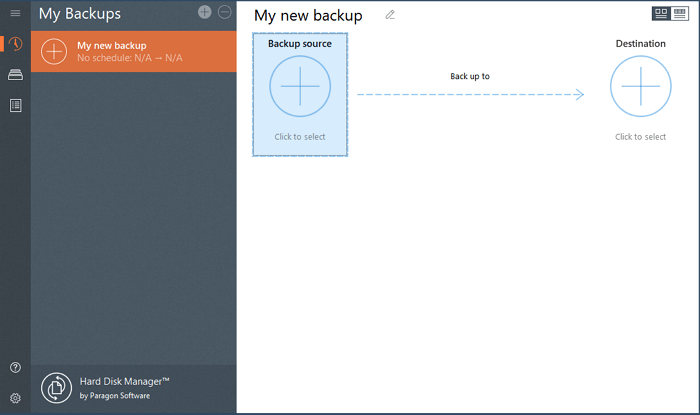Screen dimensions: 700x415
Task: Click 'No schedule: N/A → N/A' status text
Action: (x=129, y=58)
